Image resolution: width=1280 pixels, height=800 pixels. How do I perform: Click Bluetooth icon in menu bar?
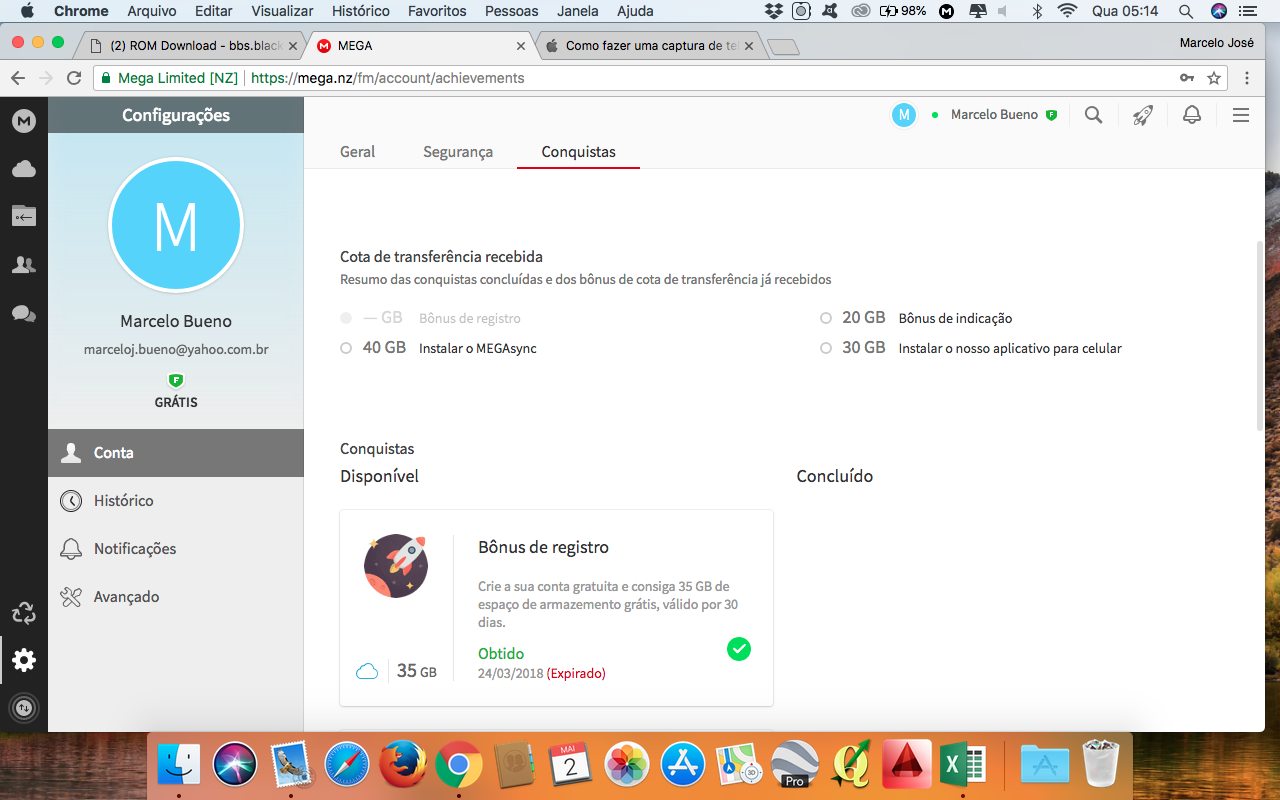tap(1037, 11)
